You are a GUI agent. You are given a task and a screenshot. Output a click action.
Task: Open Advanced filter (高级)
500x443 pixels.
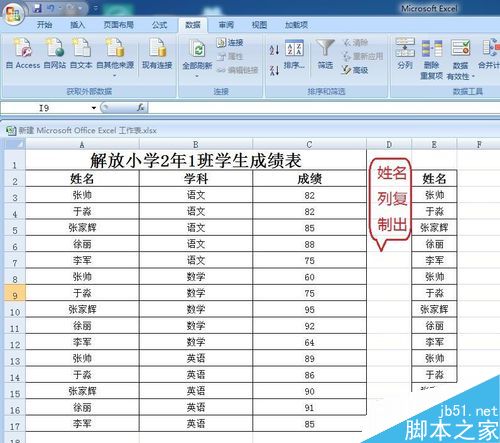coord(355,70)
